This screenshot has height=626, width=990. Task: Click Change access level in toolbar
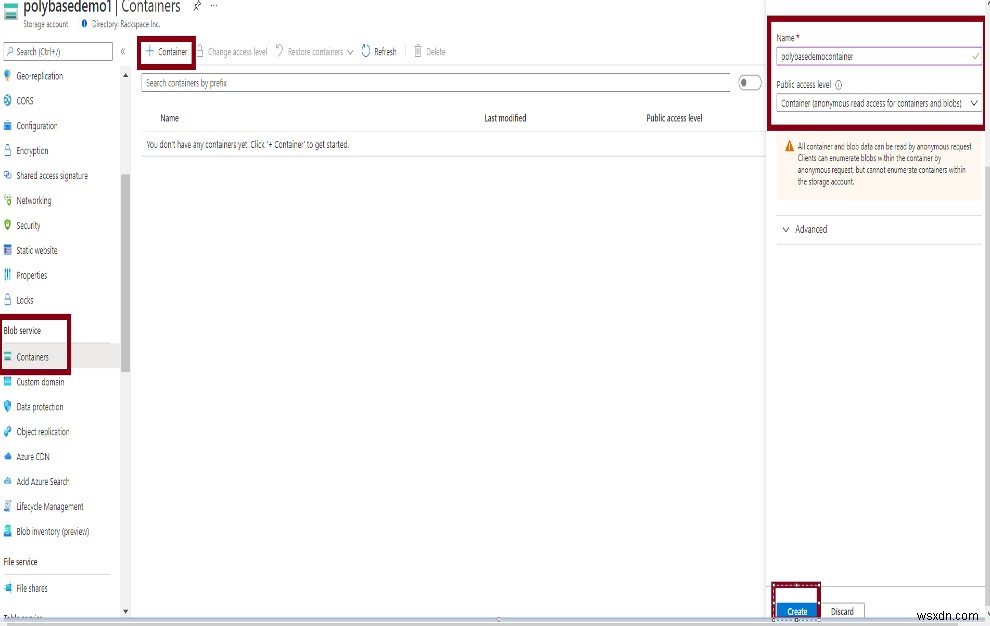click(232, 52)
